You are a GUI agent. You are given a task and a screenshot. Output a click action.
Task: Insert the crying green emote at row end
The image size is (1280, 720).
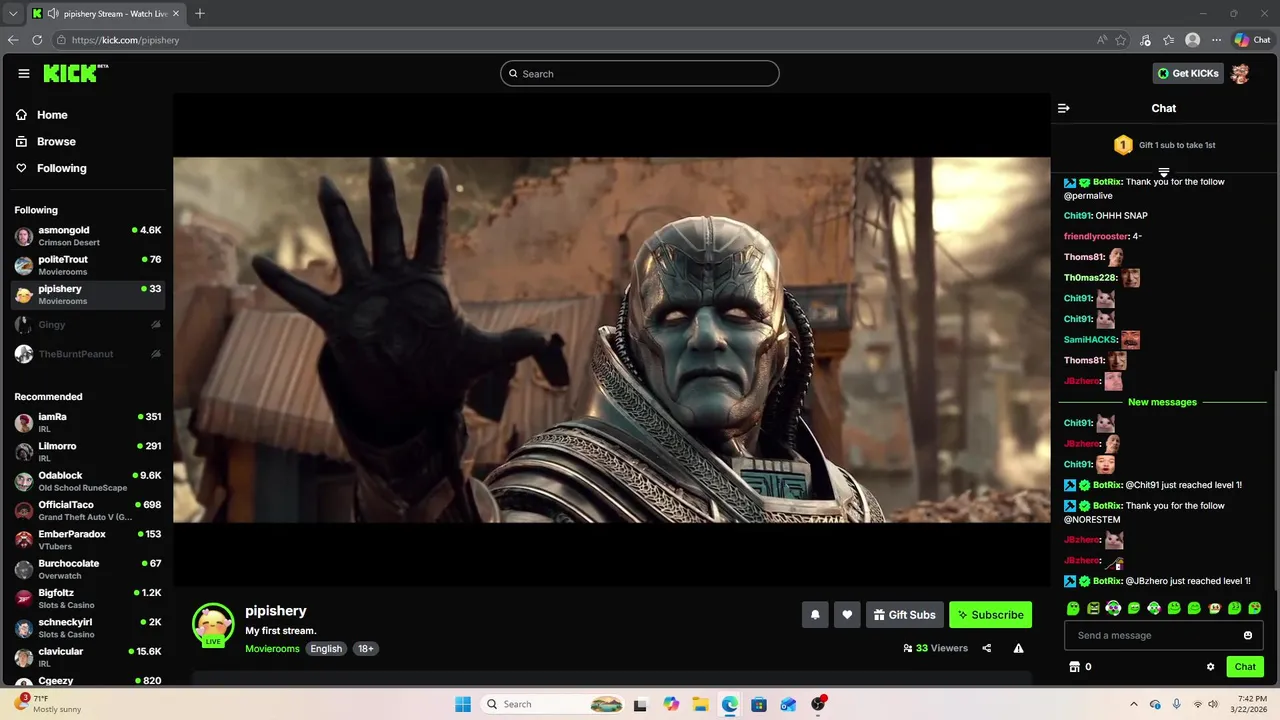1255,608
